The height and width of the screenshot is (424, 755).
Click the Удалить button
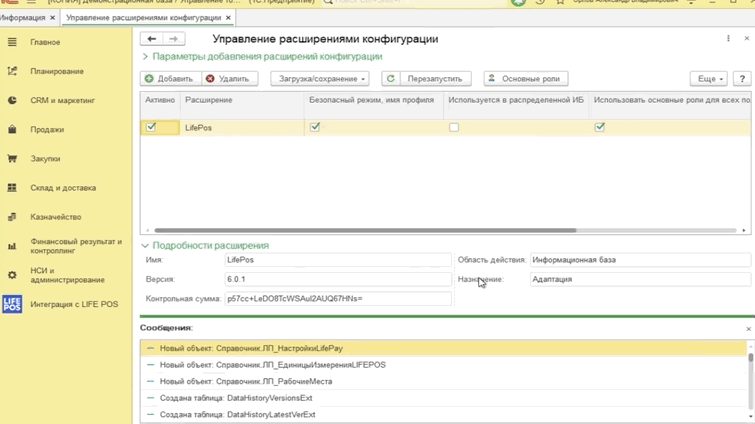click(x=230, y=78)
